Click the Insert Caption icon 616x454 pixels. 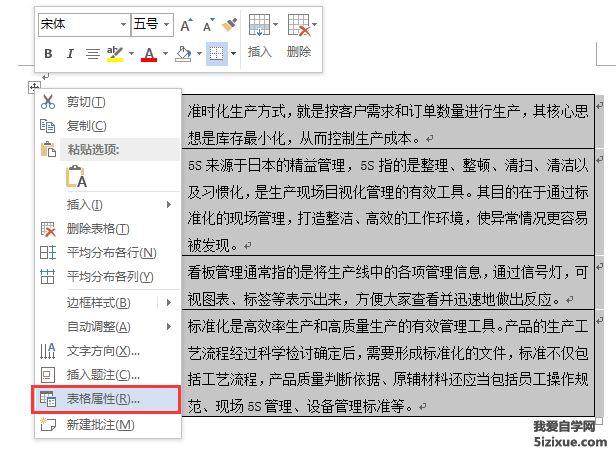48,375
